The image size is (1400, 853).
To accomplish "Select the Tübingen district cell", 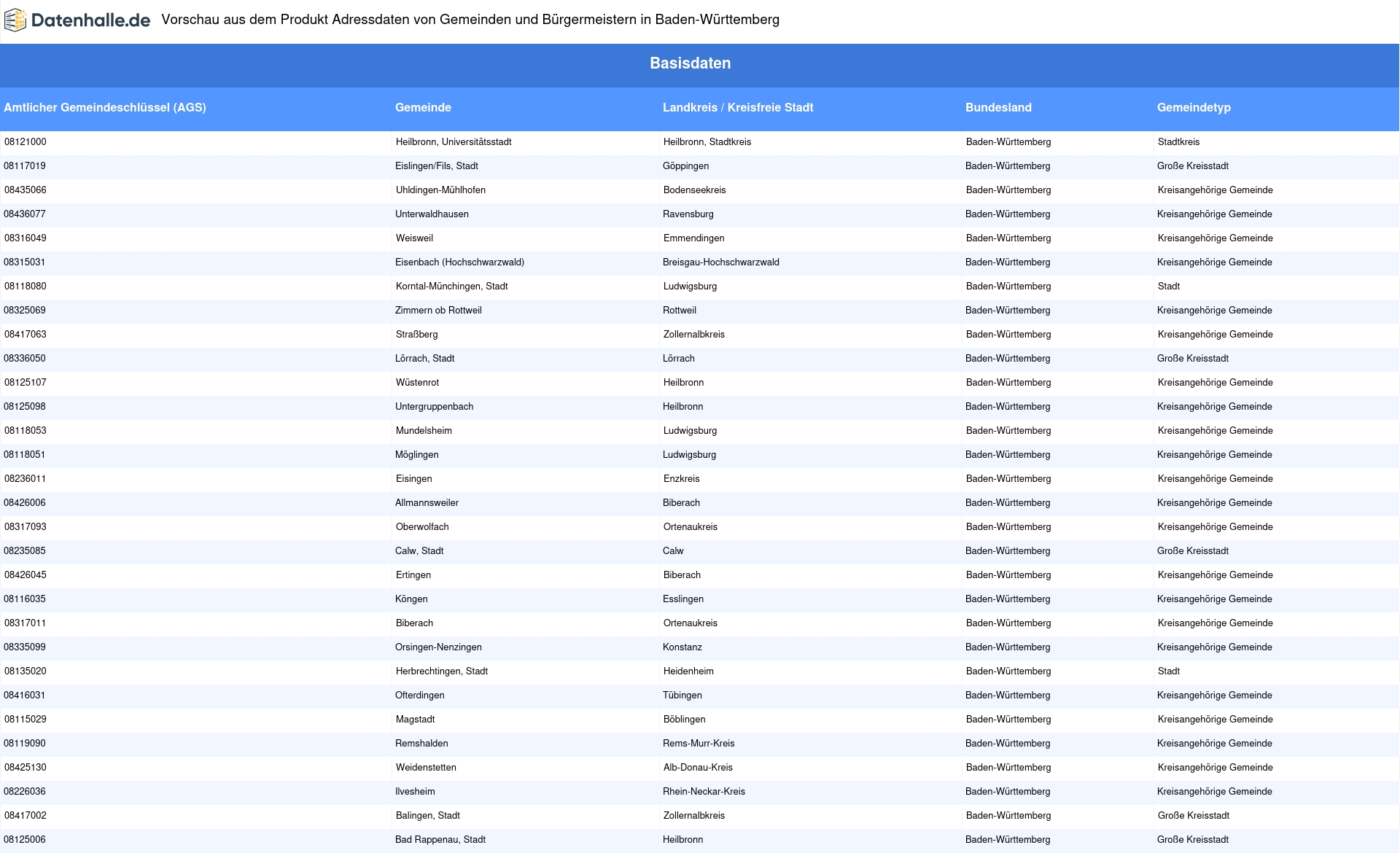I will (682, 696).
